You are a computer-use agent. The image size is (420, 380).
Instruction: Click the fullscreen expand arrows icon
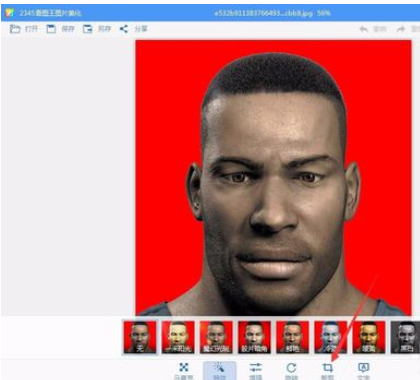(184, 367)
